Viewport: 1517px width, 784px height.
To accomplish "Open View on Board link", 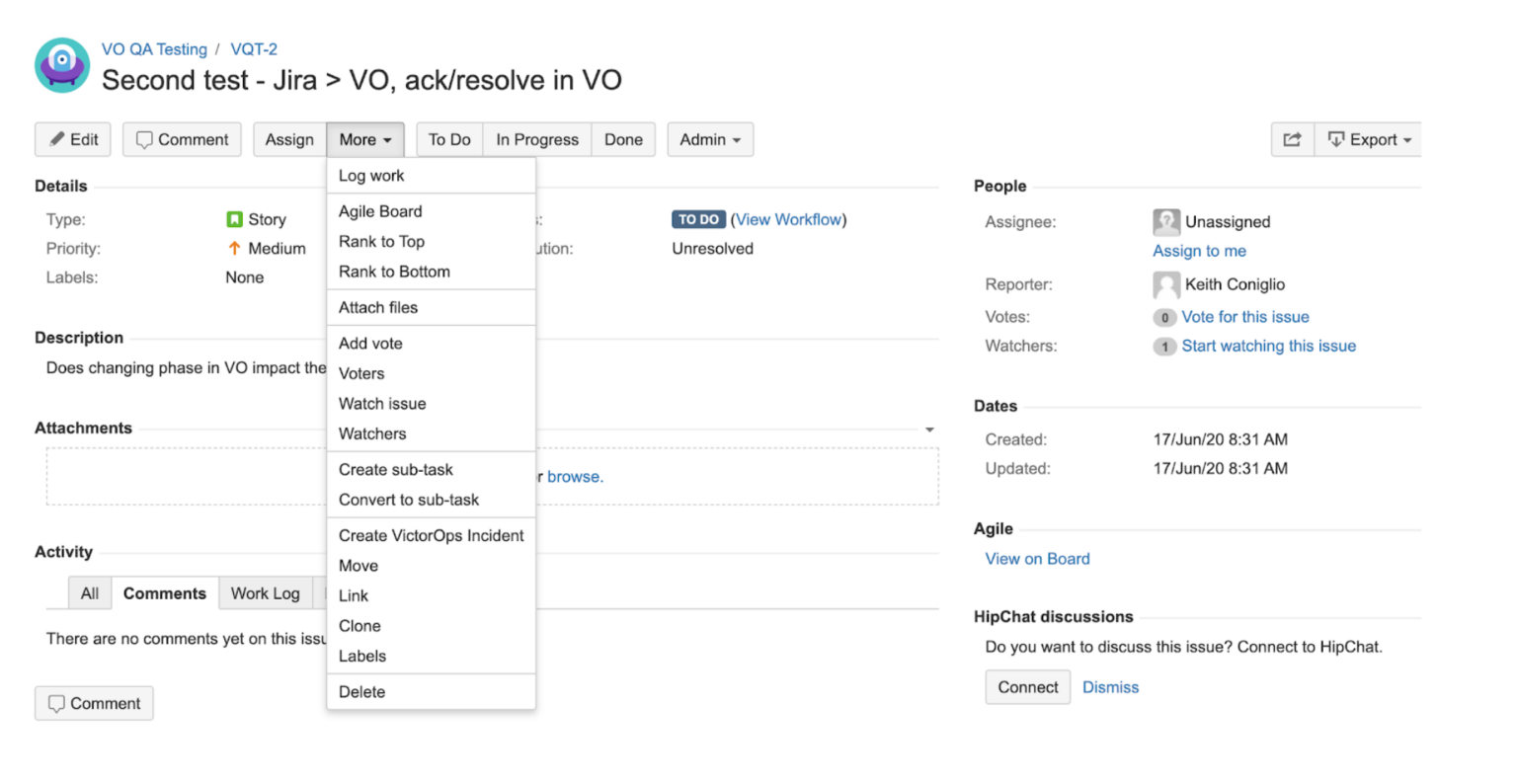I will (x=1037, y=559).
